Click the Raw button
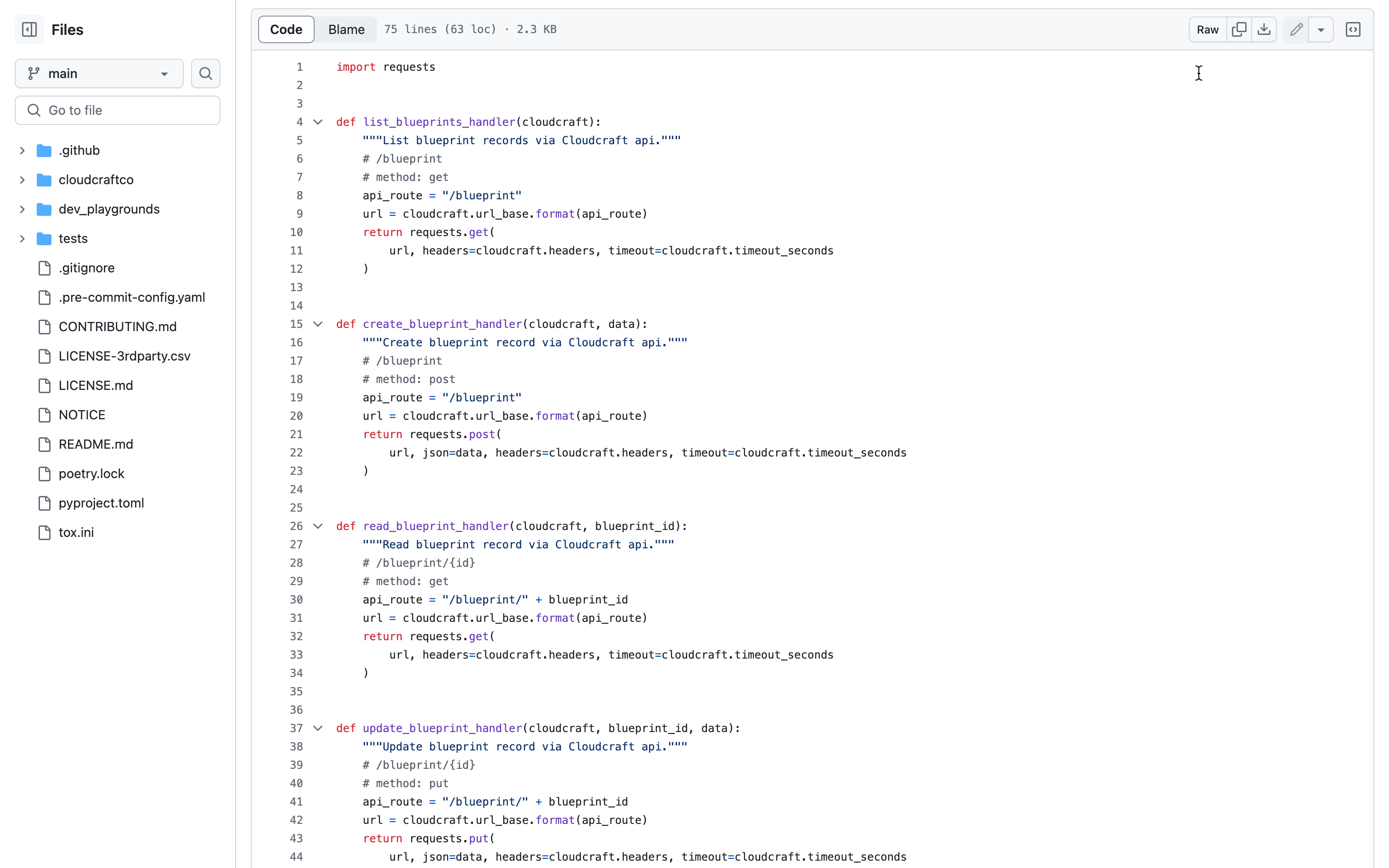The image size is (1389, 868). [x=1207, y=29]
